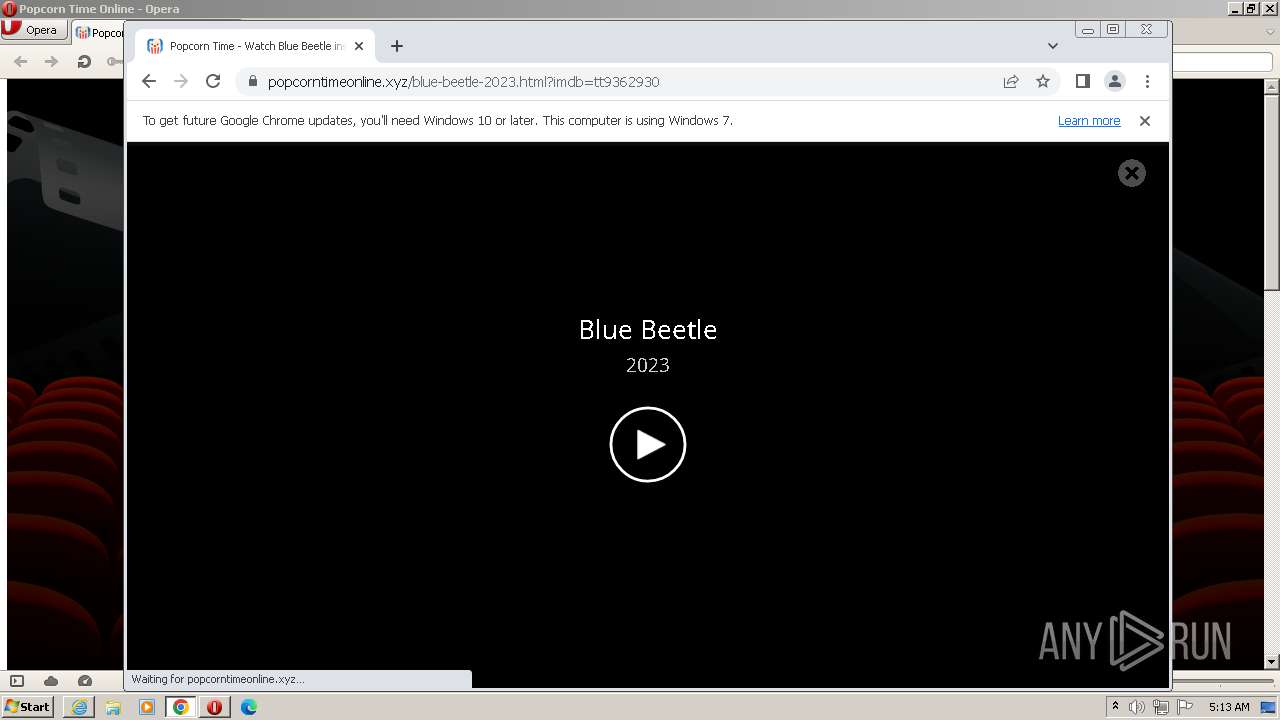Click the Opera page scrollbar down arrow

point(1271,661)
